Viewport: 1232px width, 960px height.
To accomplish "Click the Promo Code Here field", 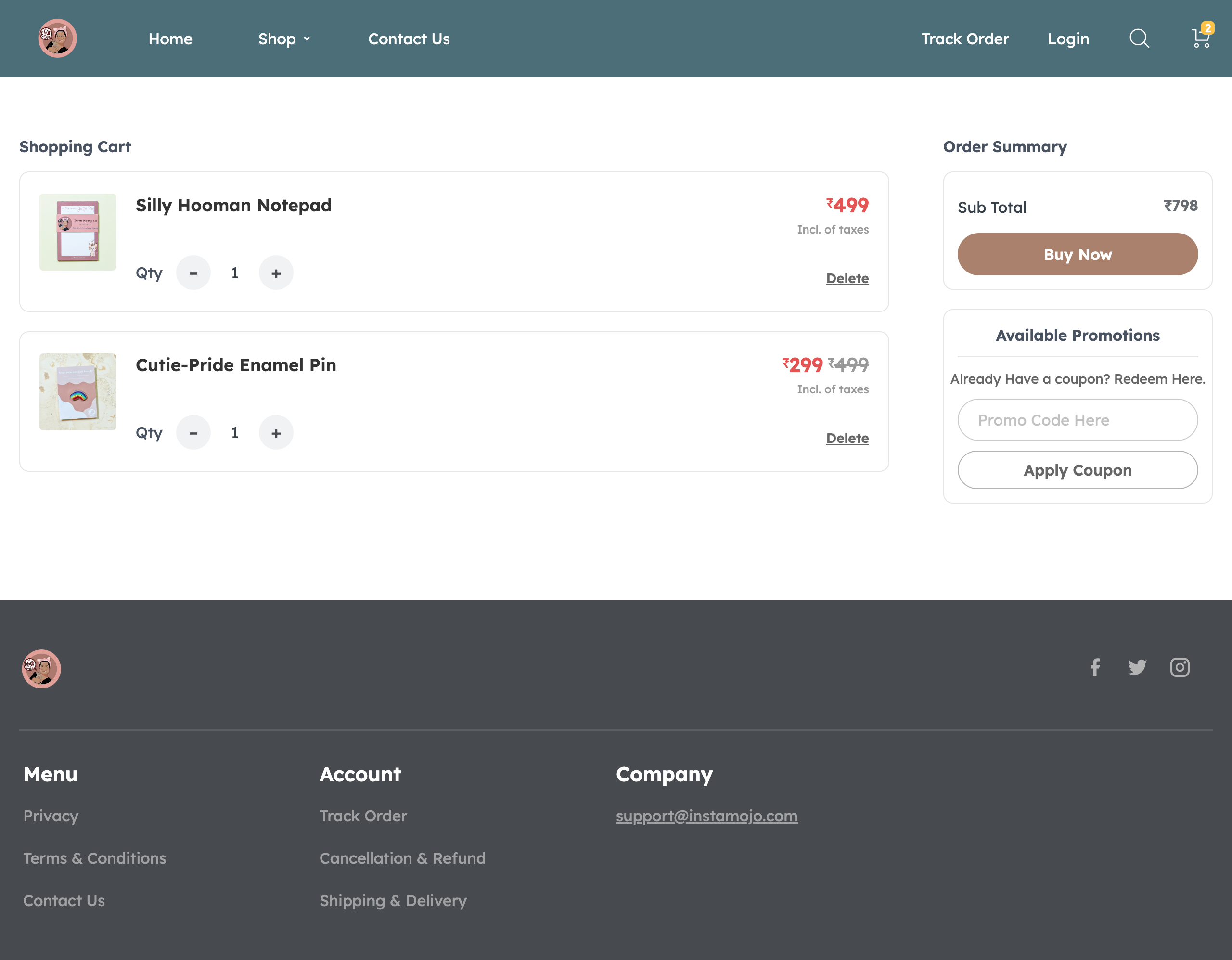I will point(1078,420).
